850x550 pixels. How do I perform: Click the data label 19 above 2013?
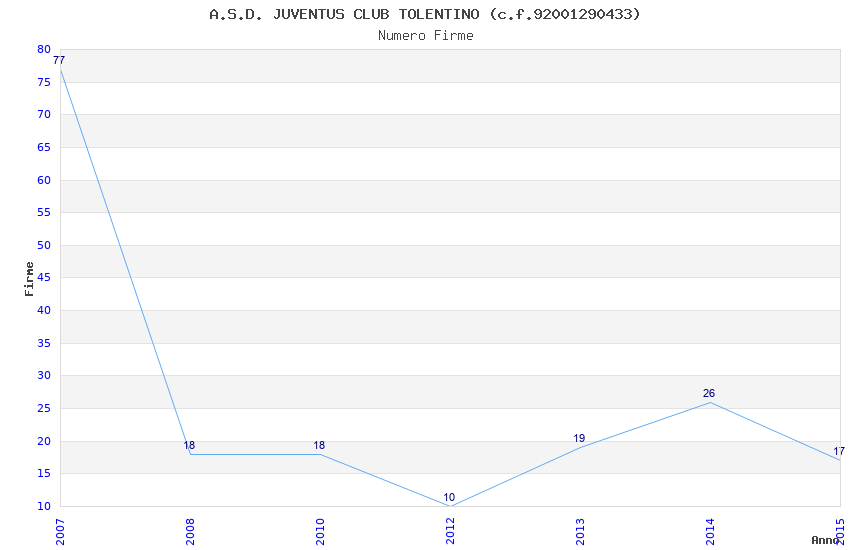tap(579, 438)
